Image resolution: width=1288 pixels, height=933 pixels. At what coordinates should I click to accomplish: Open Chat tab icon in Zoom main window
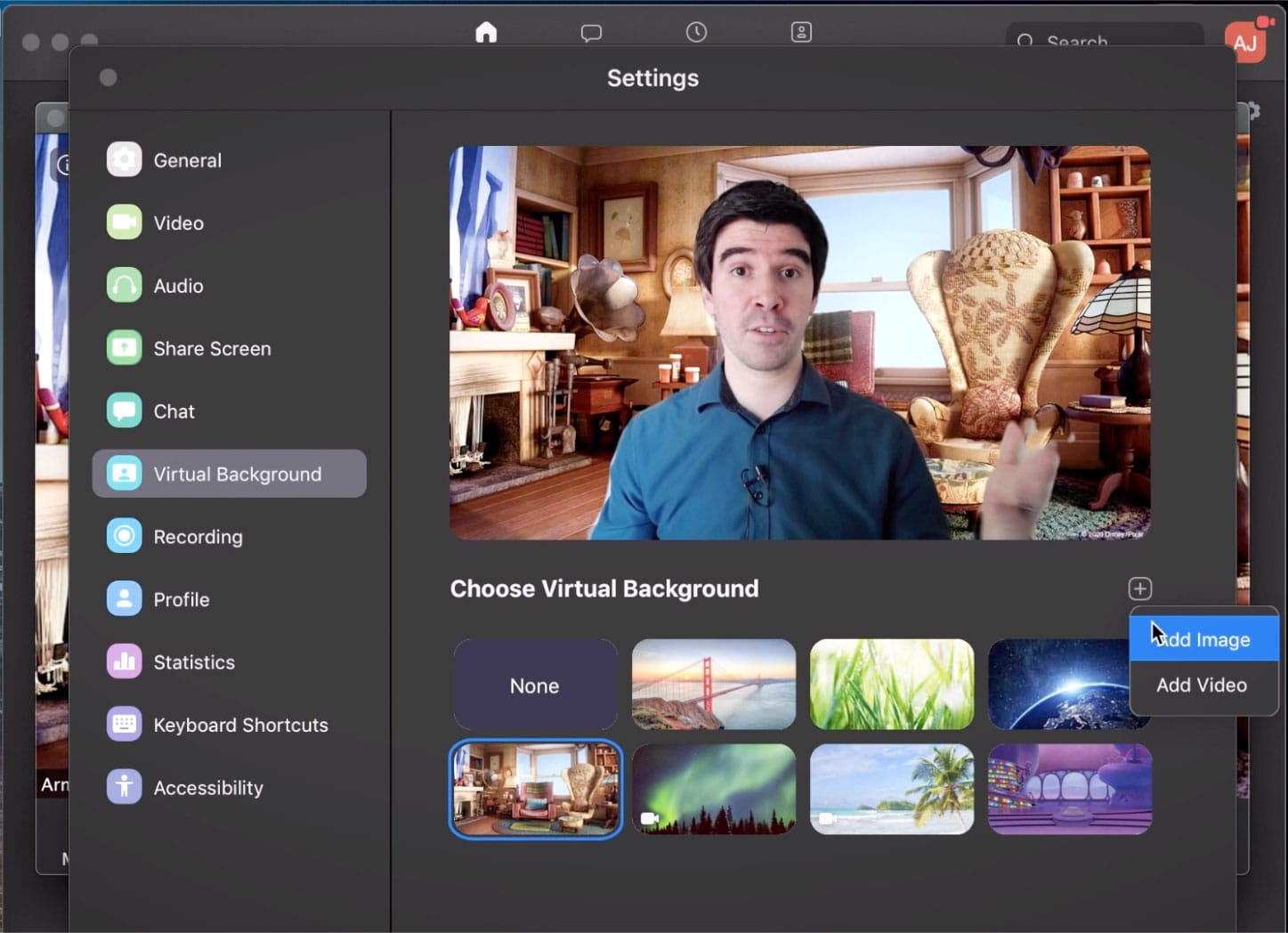(591, 33)
